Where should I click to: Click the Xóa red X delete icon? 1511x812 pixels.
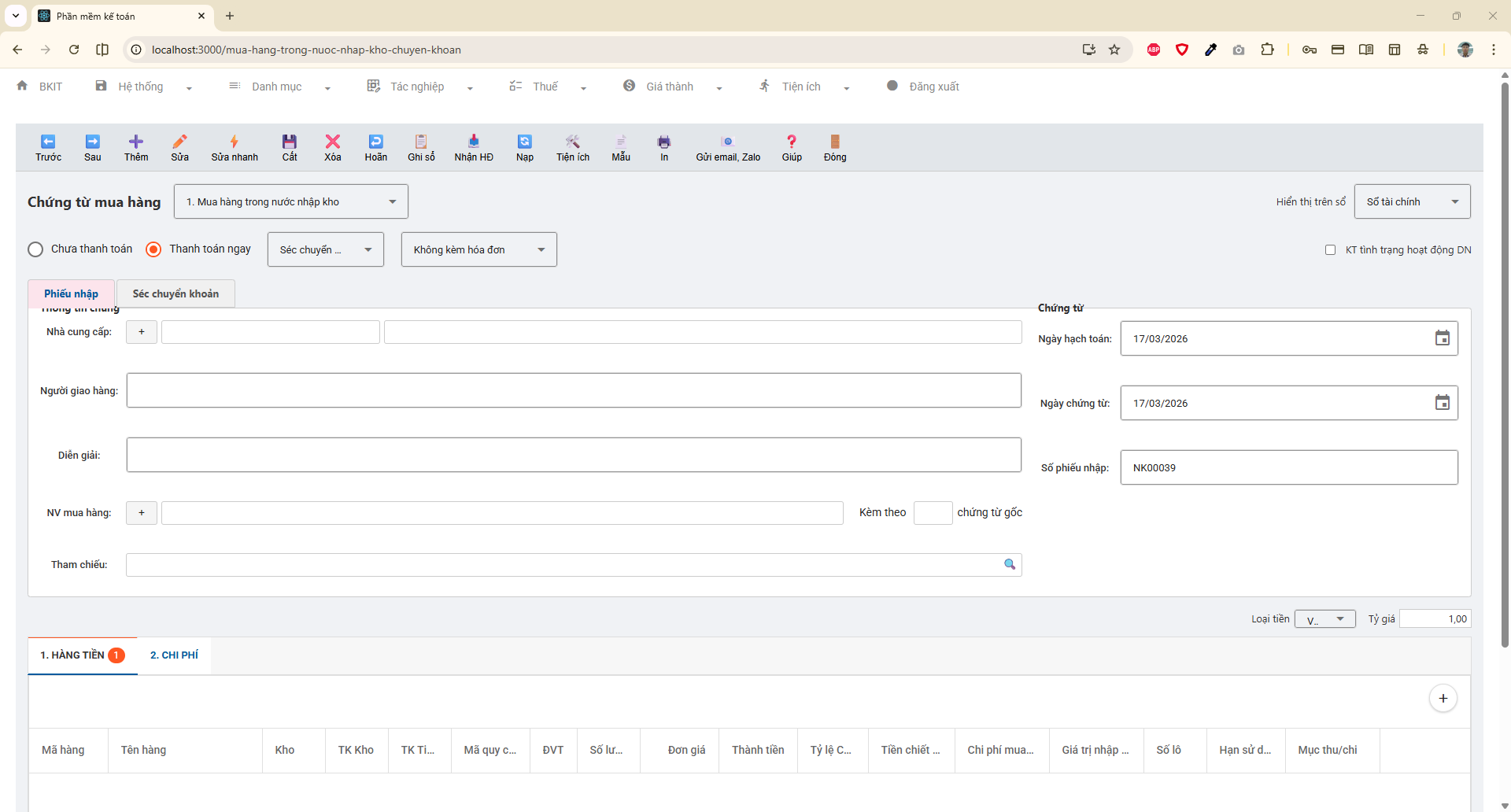pos(332,142)
